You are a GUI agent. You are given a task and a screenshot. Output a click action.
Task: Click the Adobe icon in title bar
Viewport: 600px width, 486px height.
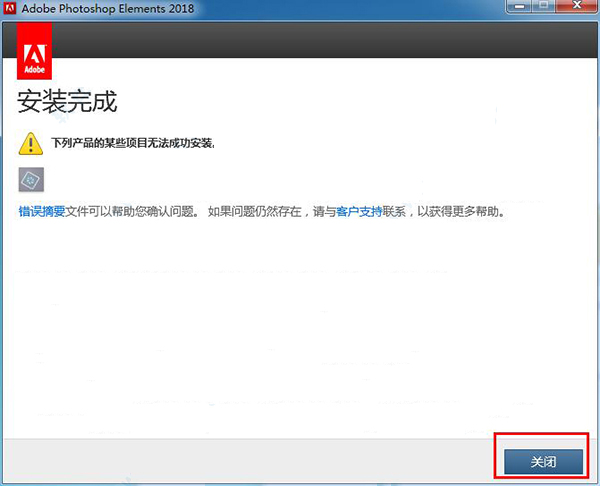(10, 8)
